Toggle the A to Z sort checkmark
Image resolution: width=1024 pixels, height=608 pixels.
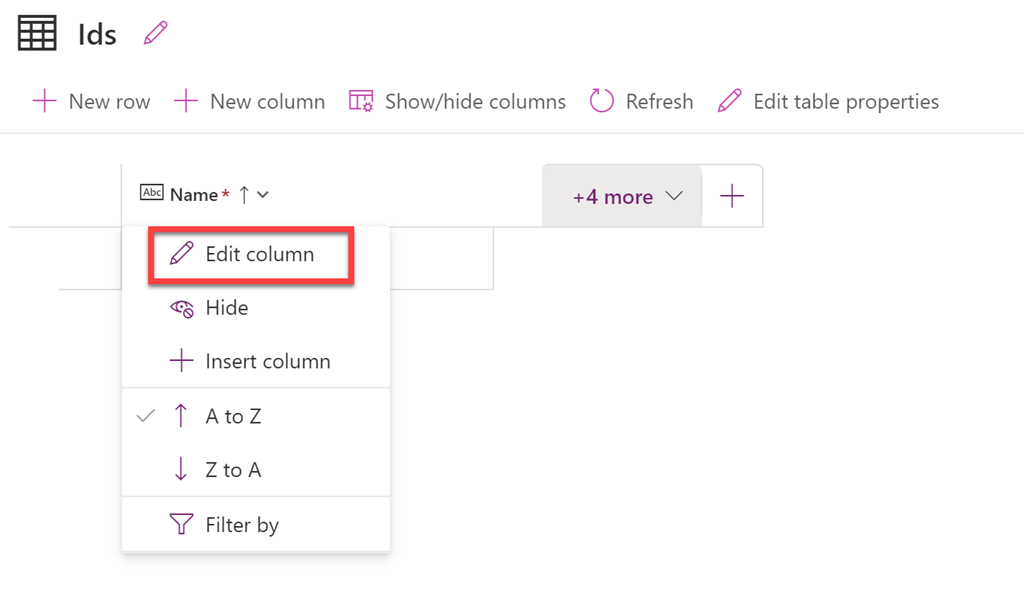(146, 416)
